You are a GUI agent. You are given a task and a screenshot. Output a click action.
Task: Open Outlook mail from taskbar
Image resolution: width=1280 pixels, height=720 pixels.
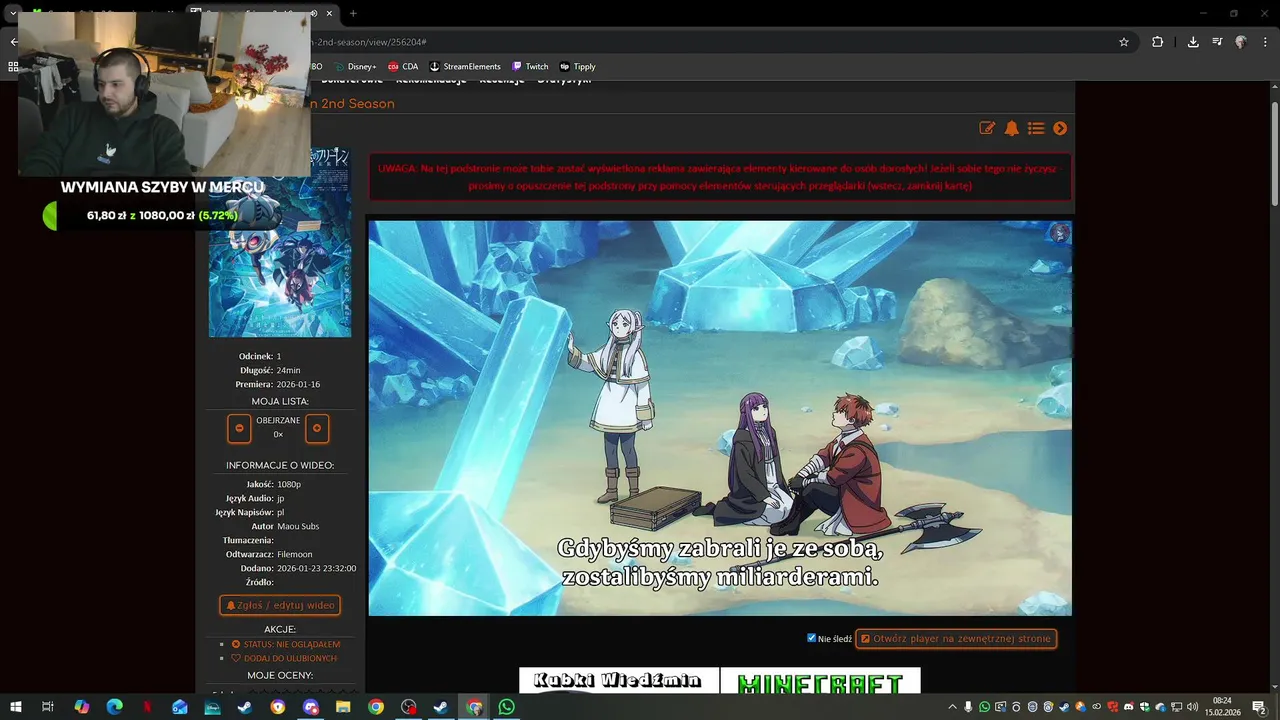[x=179, y=707]
